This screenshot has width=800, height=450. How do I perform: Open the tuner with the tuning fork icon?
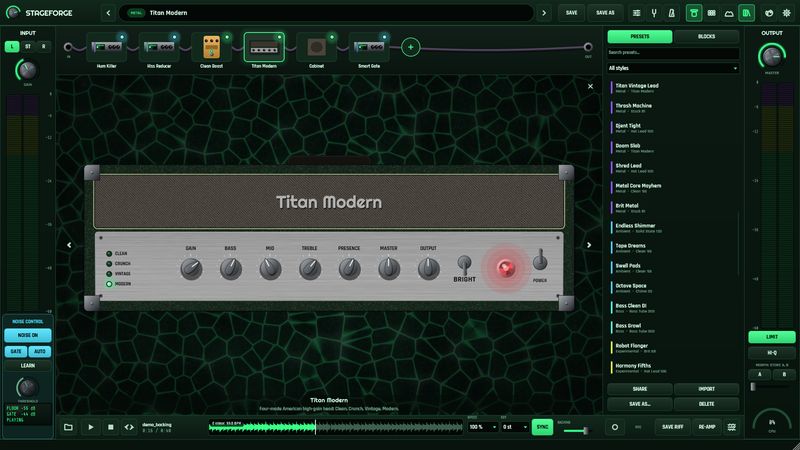[654, 13]
